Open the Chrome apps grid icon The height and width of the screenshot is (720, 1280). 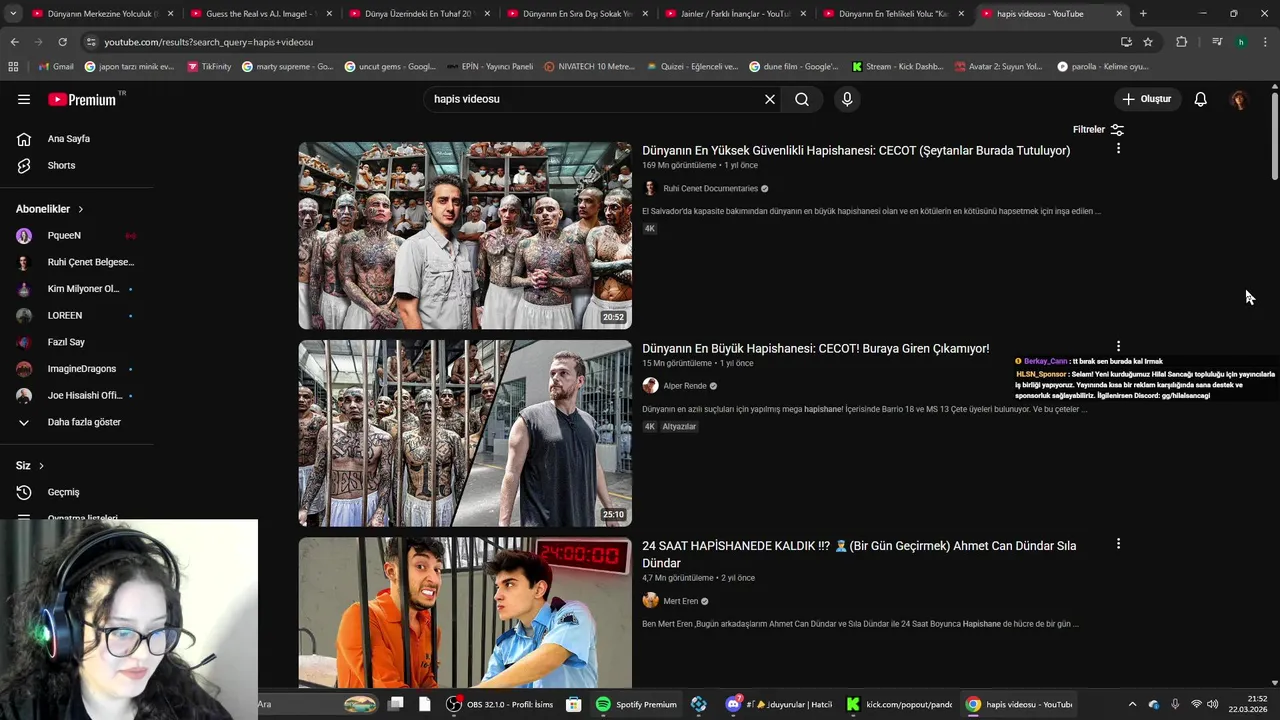click(x=13, y=66)
